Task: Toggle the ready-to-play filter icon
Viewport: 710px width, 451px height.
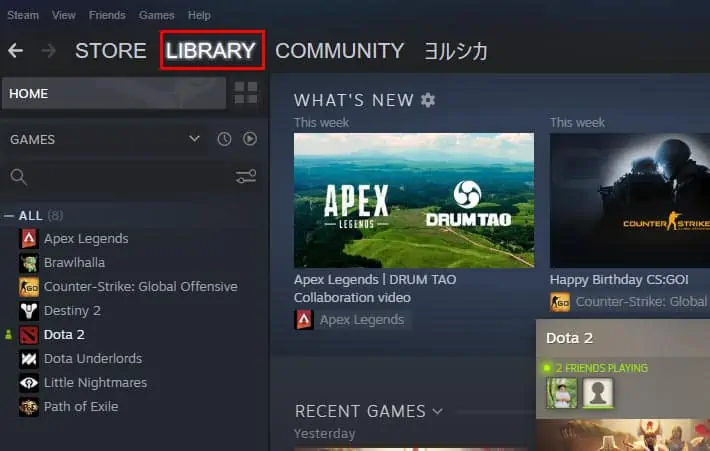Action: [250, 139]
